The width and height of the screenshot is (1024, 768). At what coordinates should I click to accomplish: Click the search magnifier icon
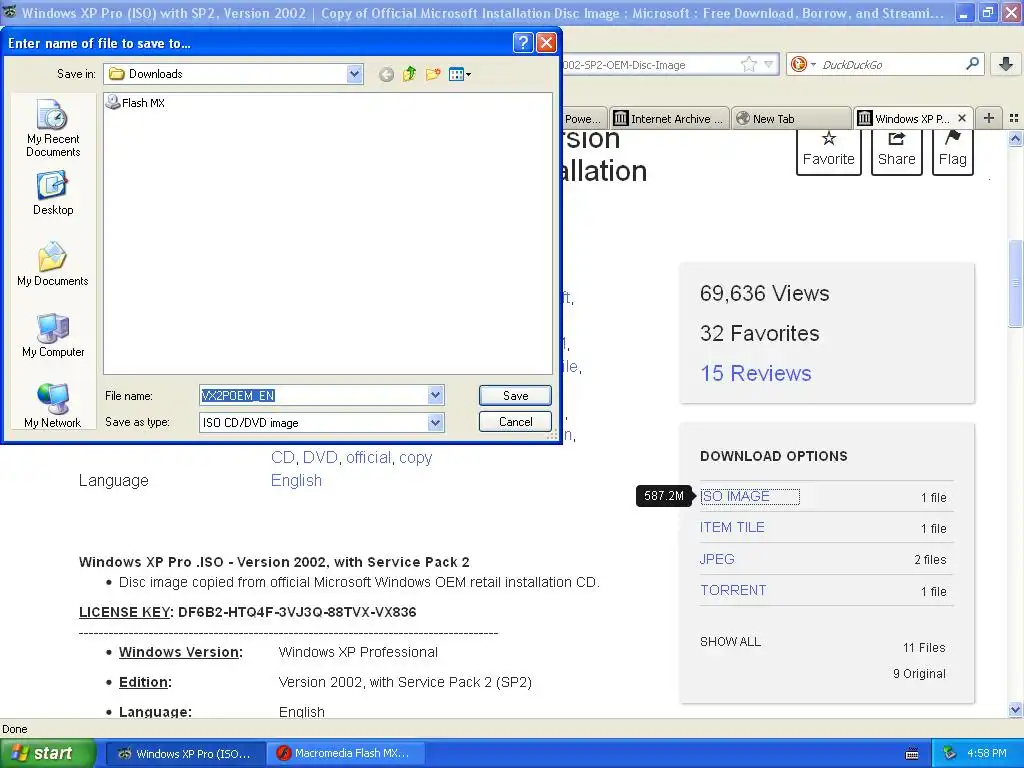point(972,64)
